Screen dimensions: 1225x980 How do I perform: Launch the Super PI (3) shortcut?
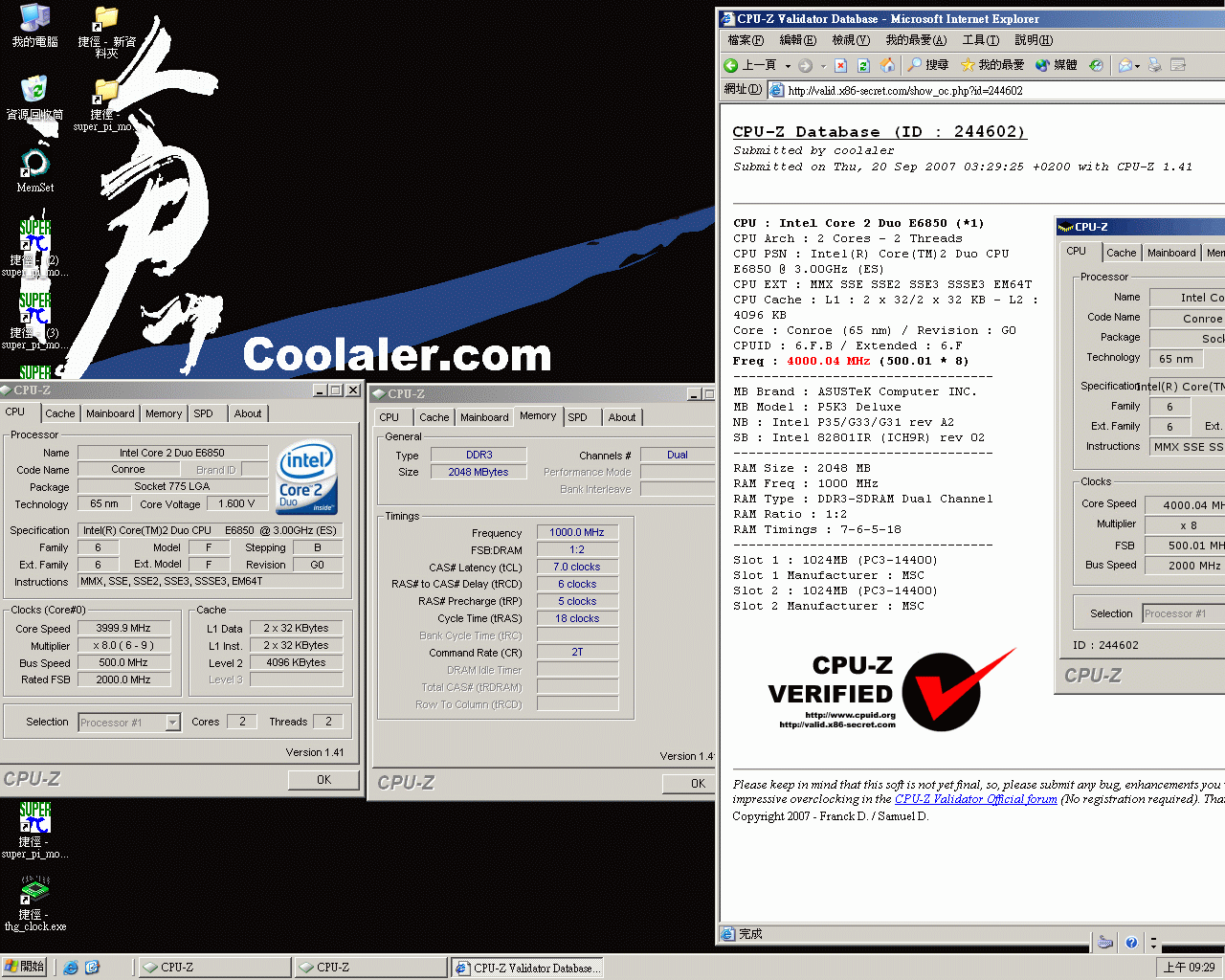[x=34, y=320]
